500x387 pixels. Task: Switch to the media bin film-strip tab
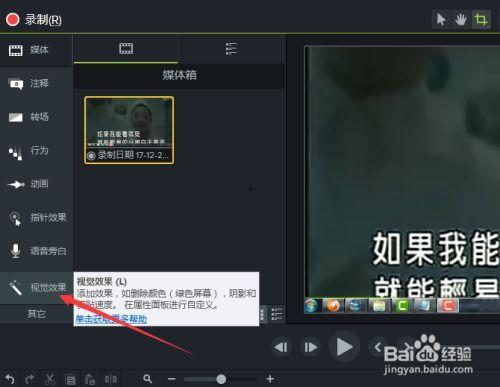(126, 49)
